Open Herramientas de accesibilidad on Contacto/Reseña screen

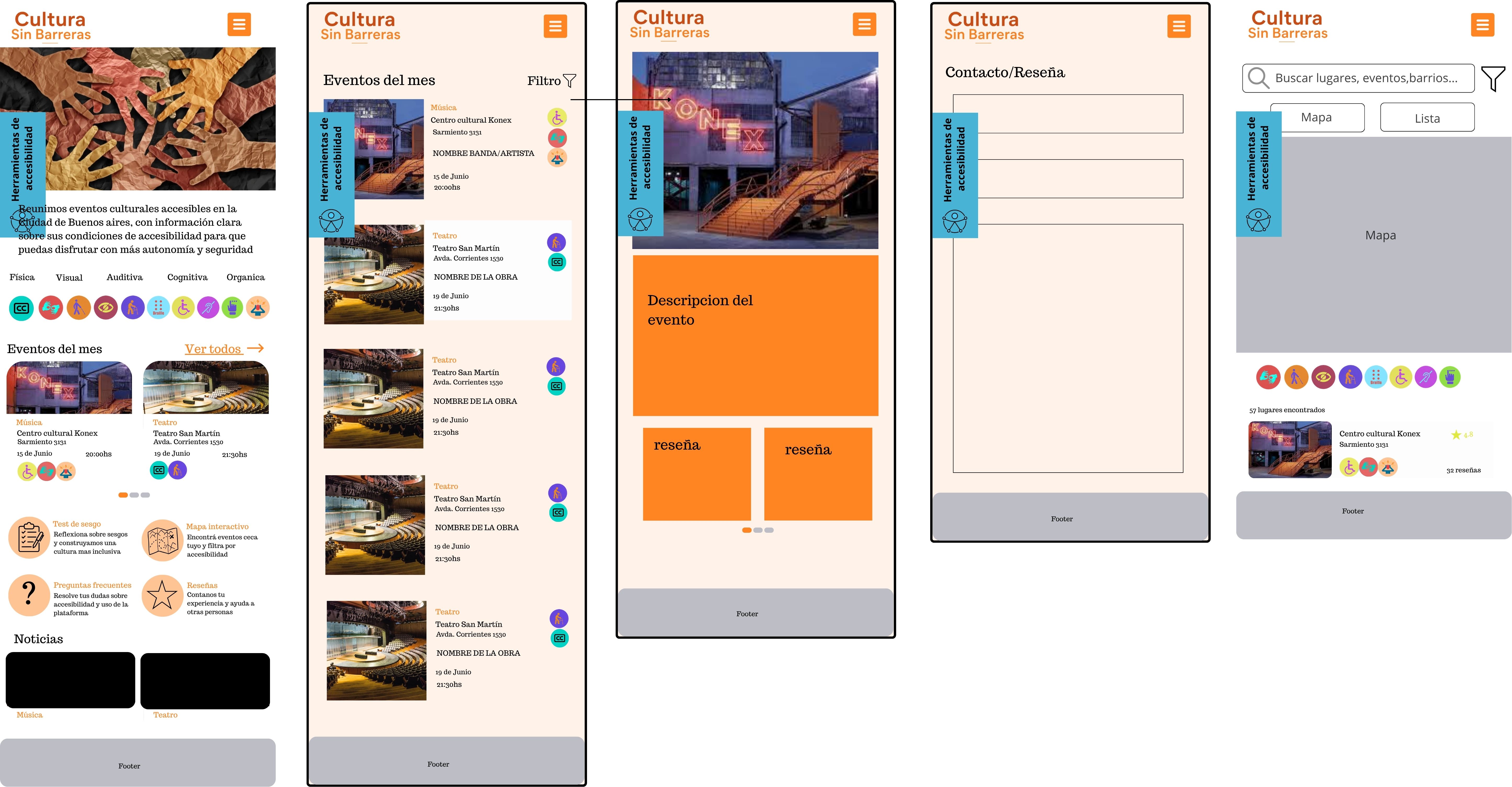[x=955, y=175]
